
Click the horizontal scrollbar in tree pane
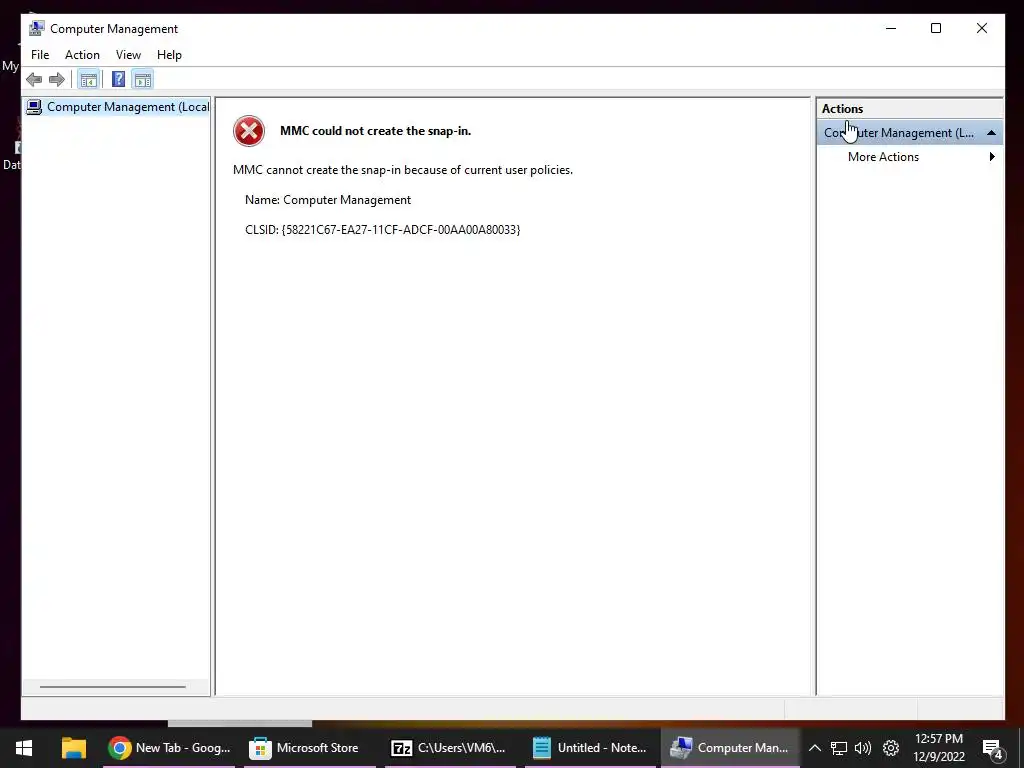click(112, 686)
